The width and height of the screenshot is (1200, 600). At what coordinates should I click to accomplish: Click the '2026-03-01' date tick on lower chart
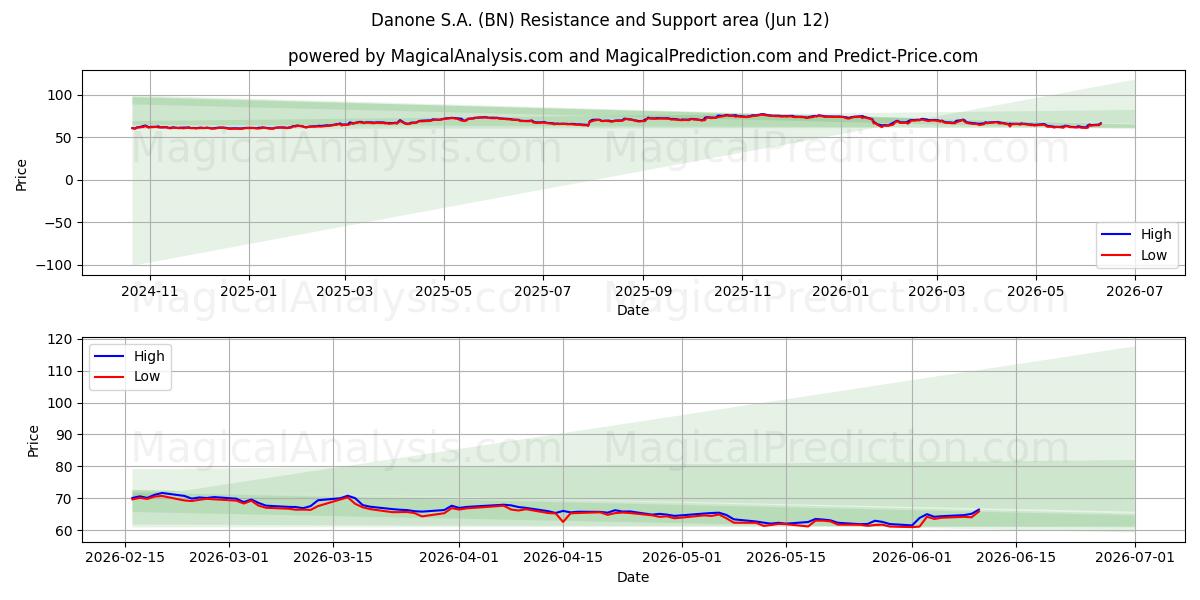(229, 557)
